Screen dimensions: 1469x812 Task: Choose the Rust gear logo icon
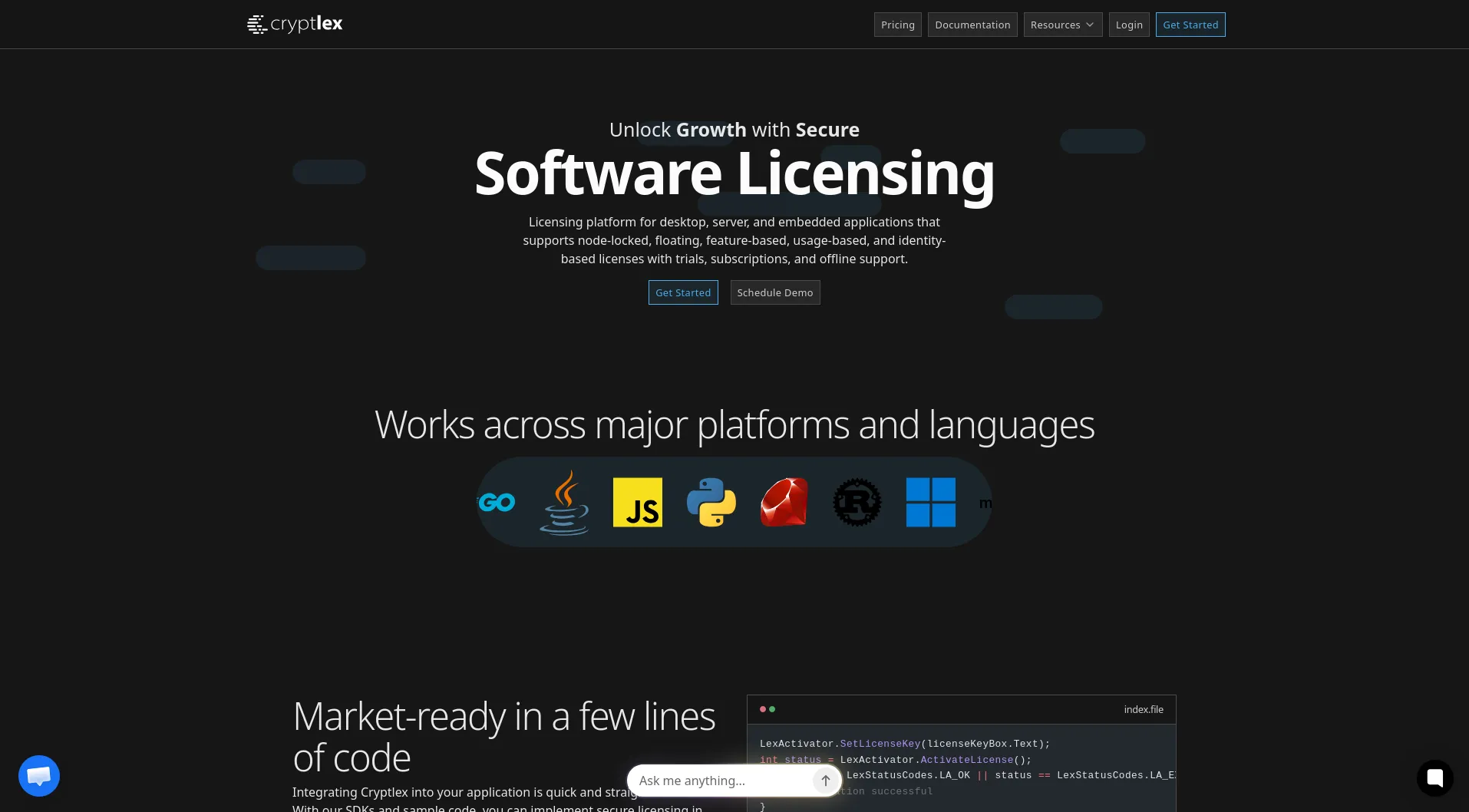tap(857, 503)
